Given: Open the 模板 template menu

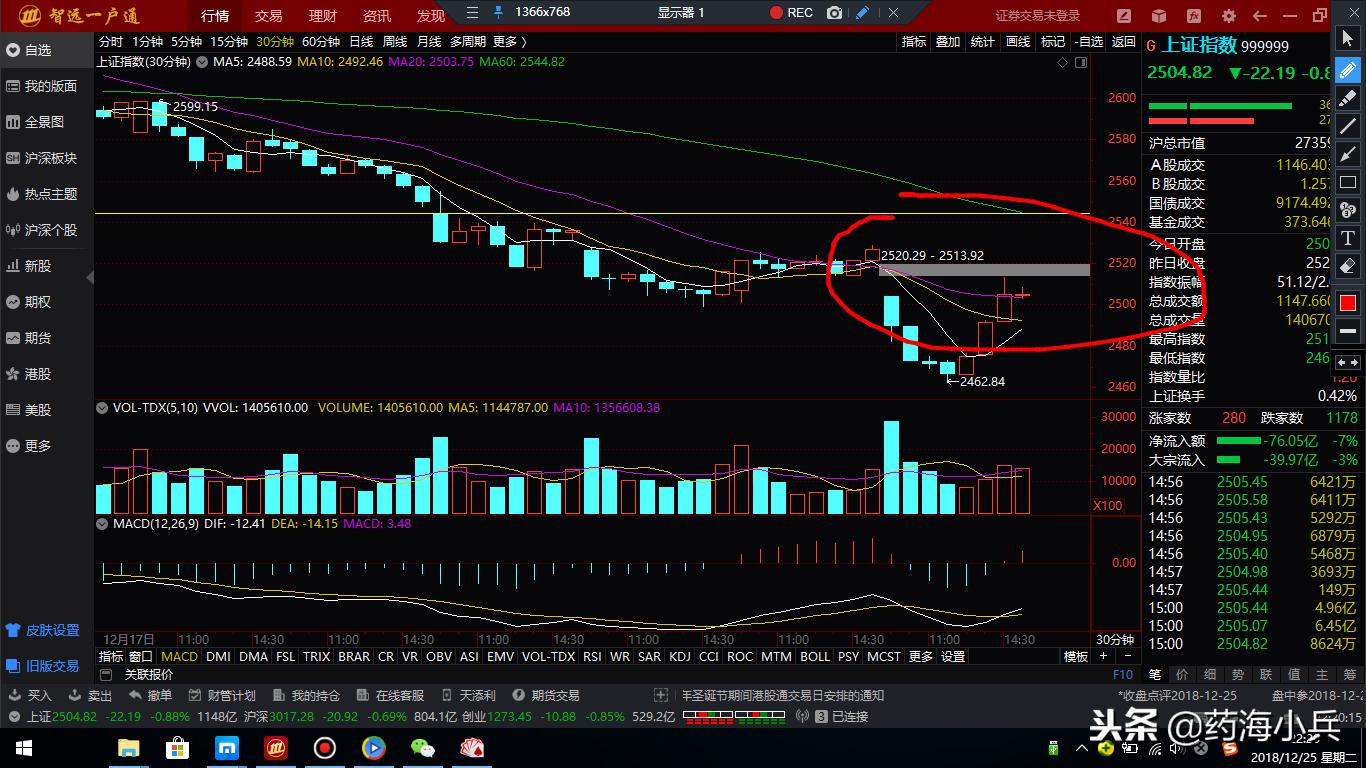Looking at the screenshot, I should [1076, 657].
